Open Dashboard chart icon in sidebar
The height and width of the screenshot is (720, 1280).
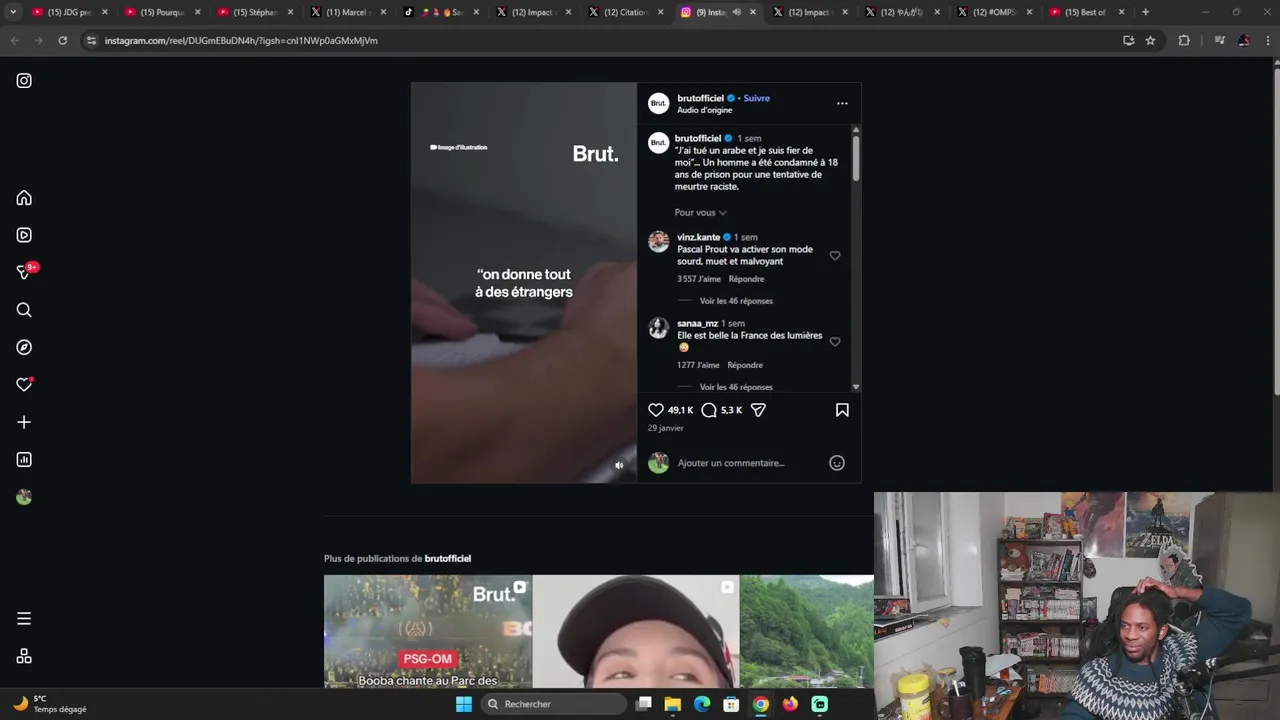[x=24, y=460]
